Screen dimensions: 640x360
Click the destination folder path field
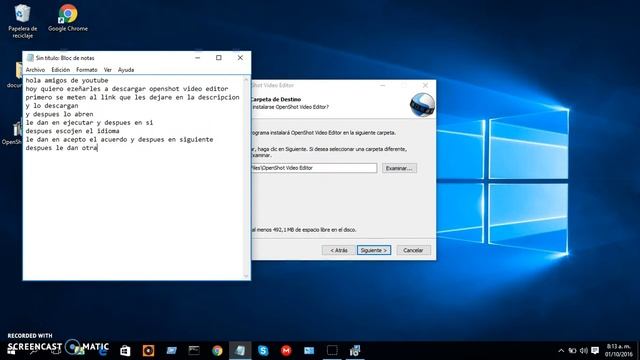(x=314, y=168)
